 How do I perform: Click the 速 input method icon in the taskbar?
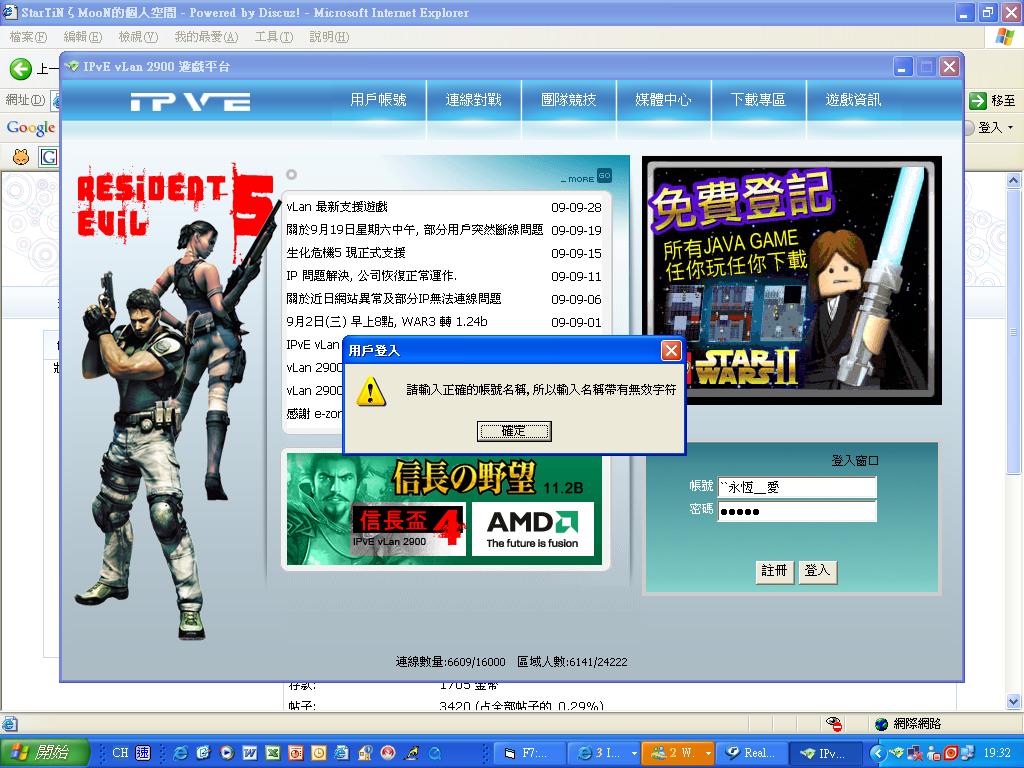[143, 752]
